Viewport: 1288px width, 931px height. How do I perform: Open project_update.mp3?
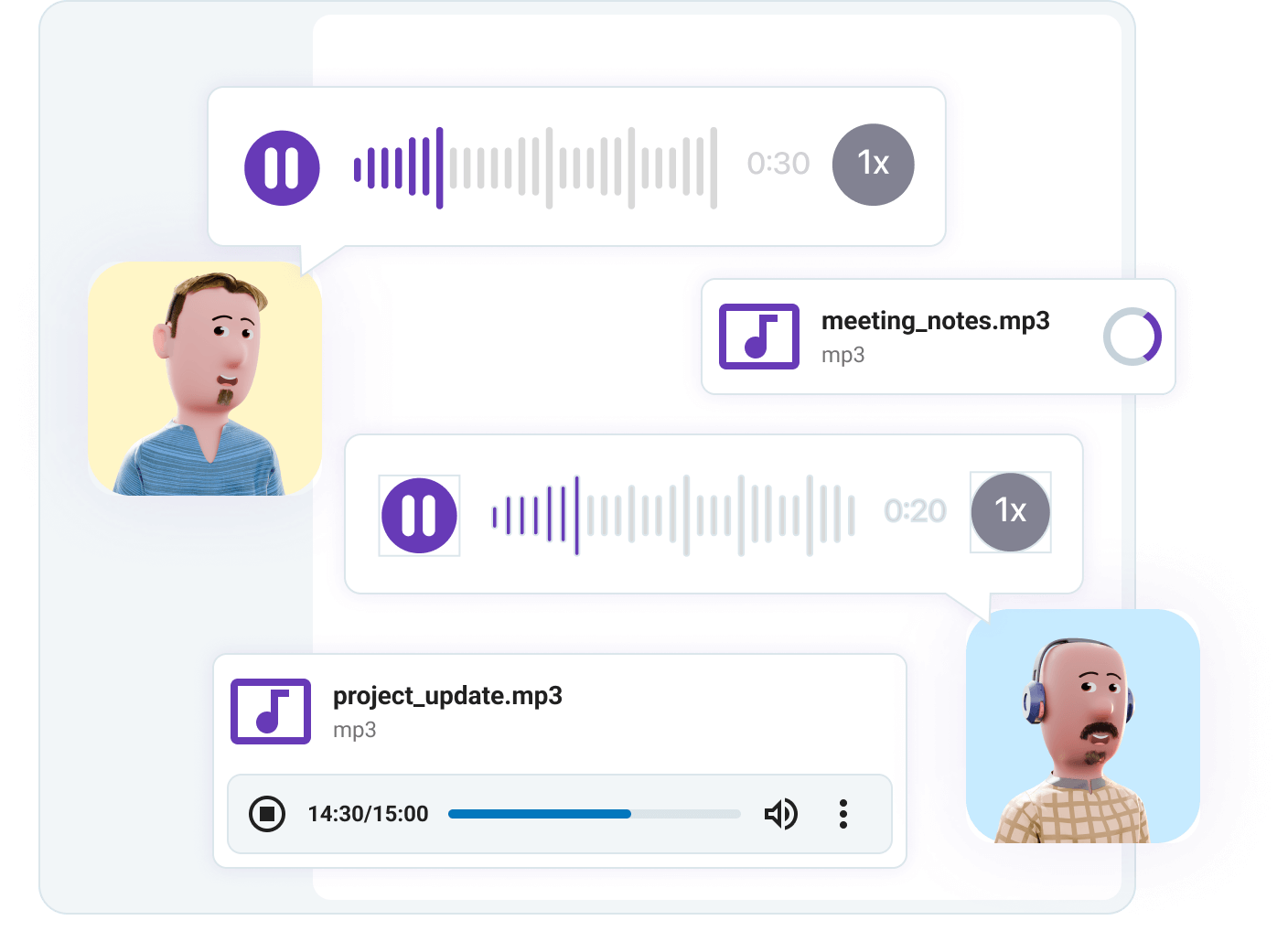point(449,696)
